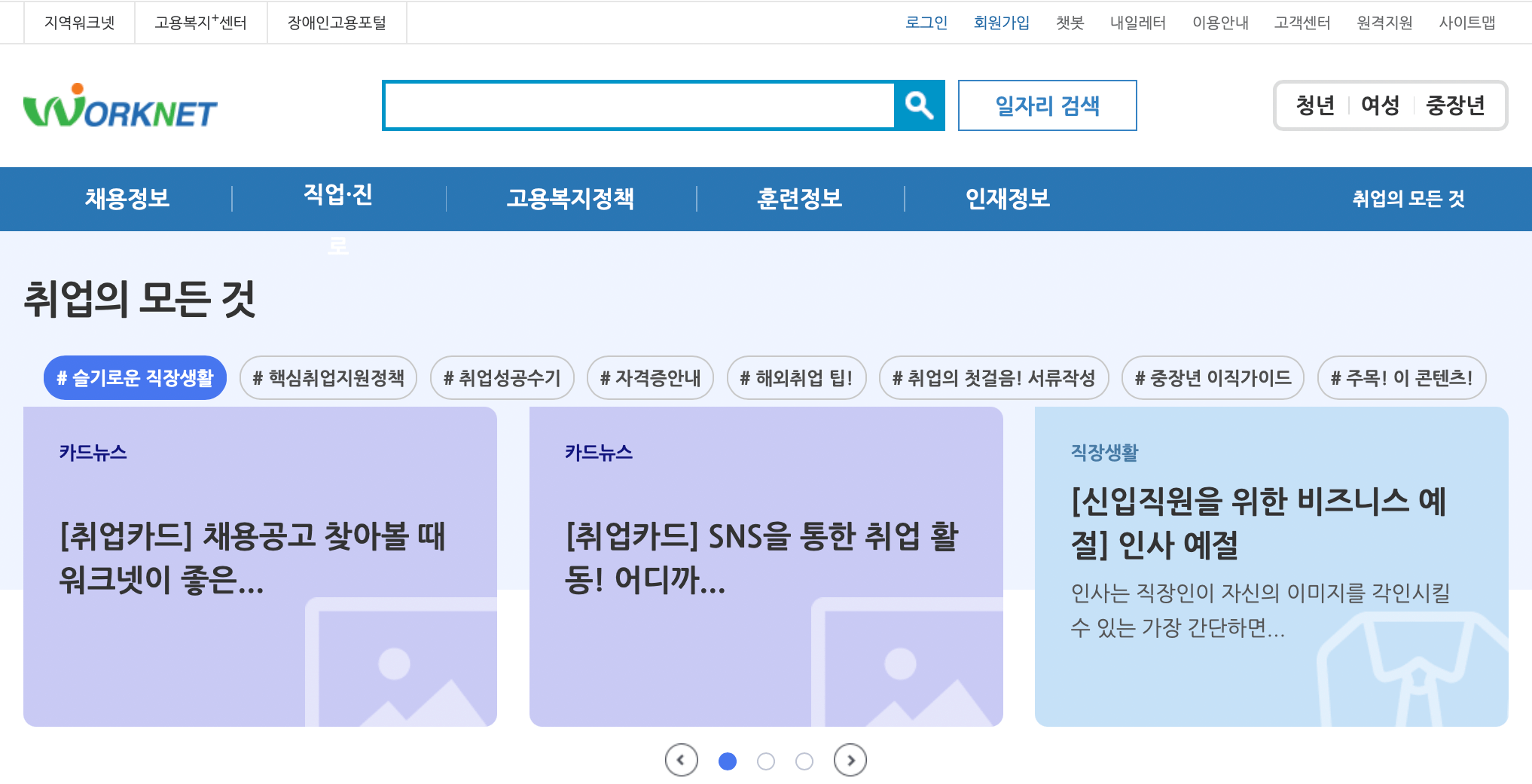This screenshot has height=784, width=1532.
Task: Select the second carousel dot
Action: (766, 761)
